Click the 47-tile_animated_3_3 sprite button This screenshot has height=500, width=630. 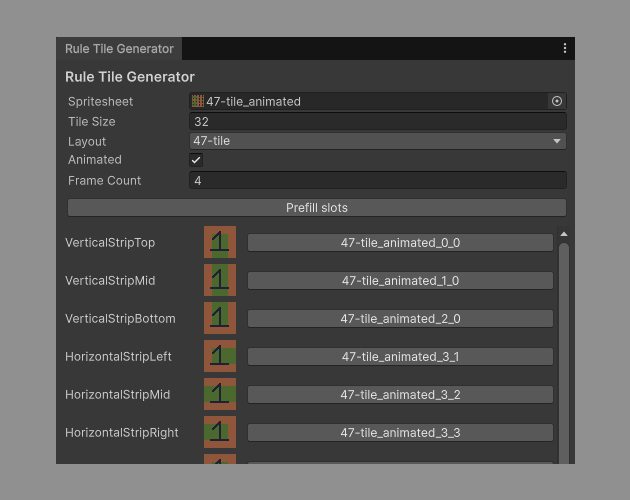(x=400, y=432)
